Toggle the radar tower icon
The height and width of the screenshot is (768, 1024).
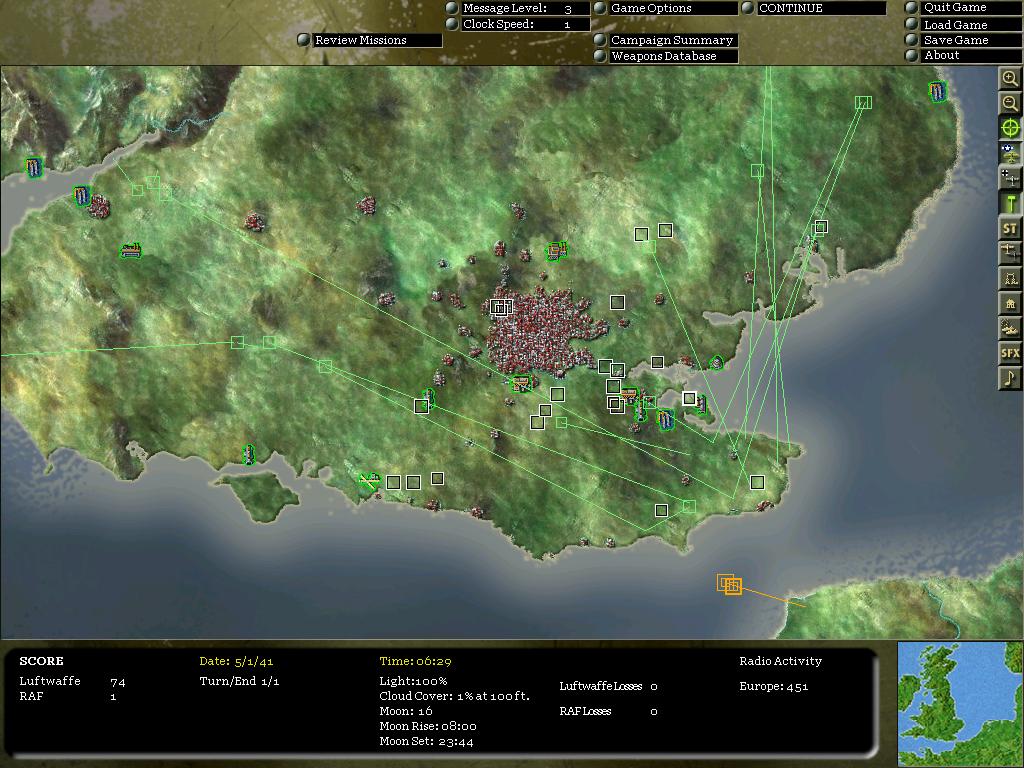pyautogui.click(x=1010, y=278)
